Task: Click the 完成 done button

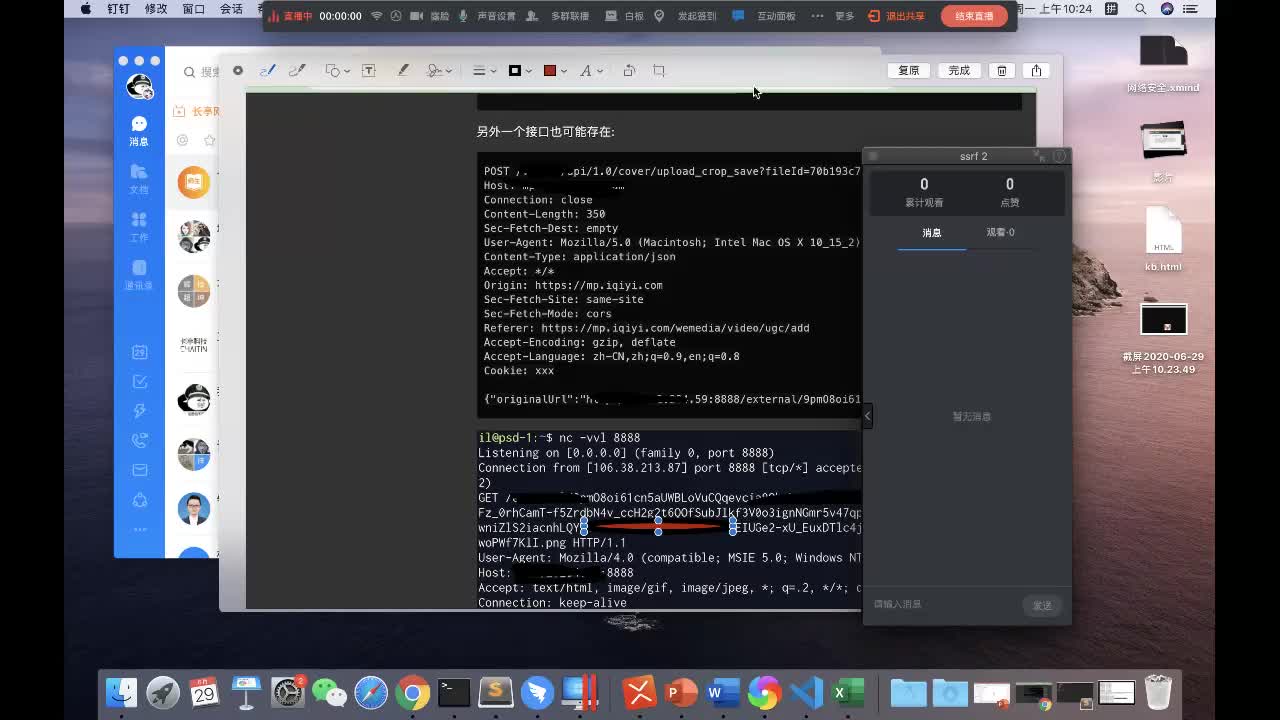Action: (x=959, y=70)
